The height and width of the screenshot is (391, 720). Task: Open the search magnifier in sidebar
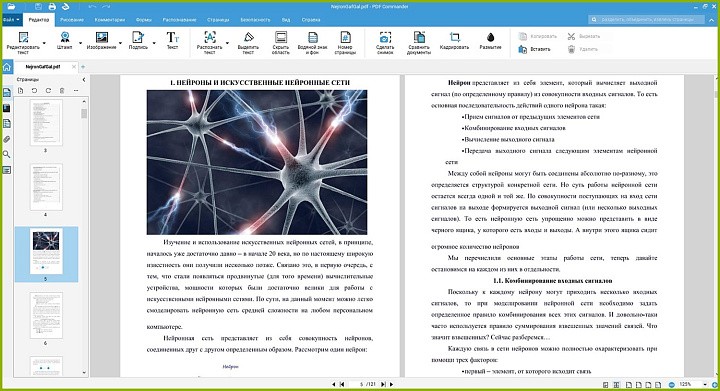7,155
